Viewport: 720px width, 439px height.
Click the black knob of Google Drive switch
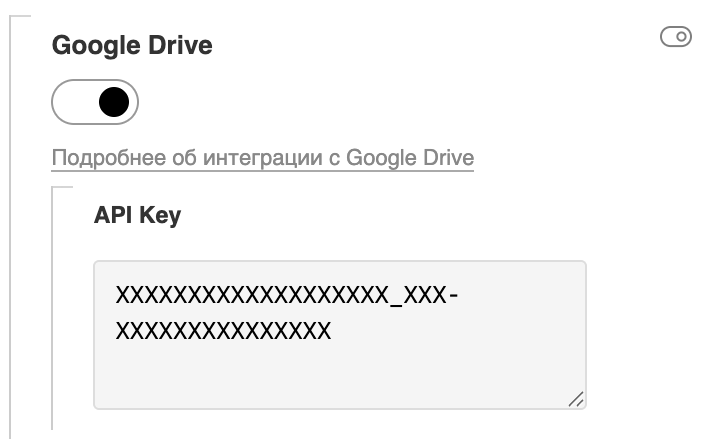[114, 102]
